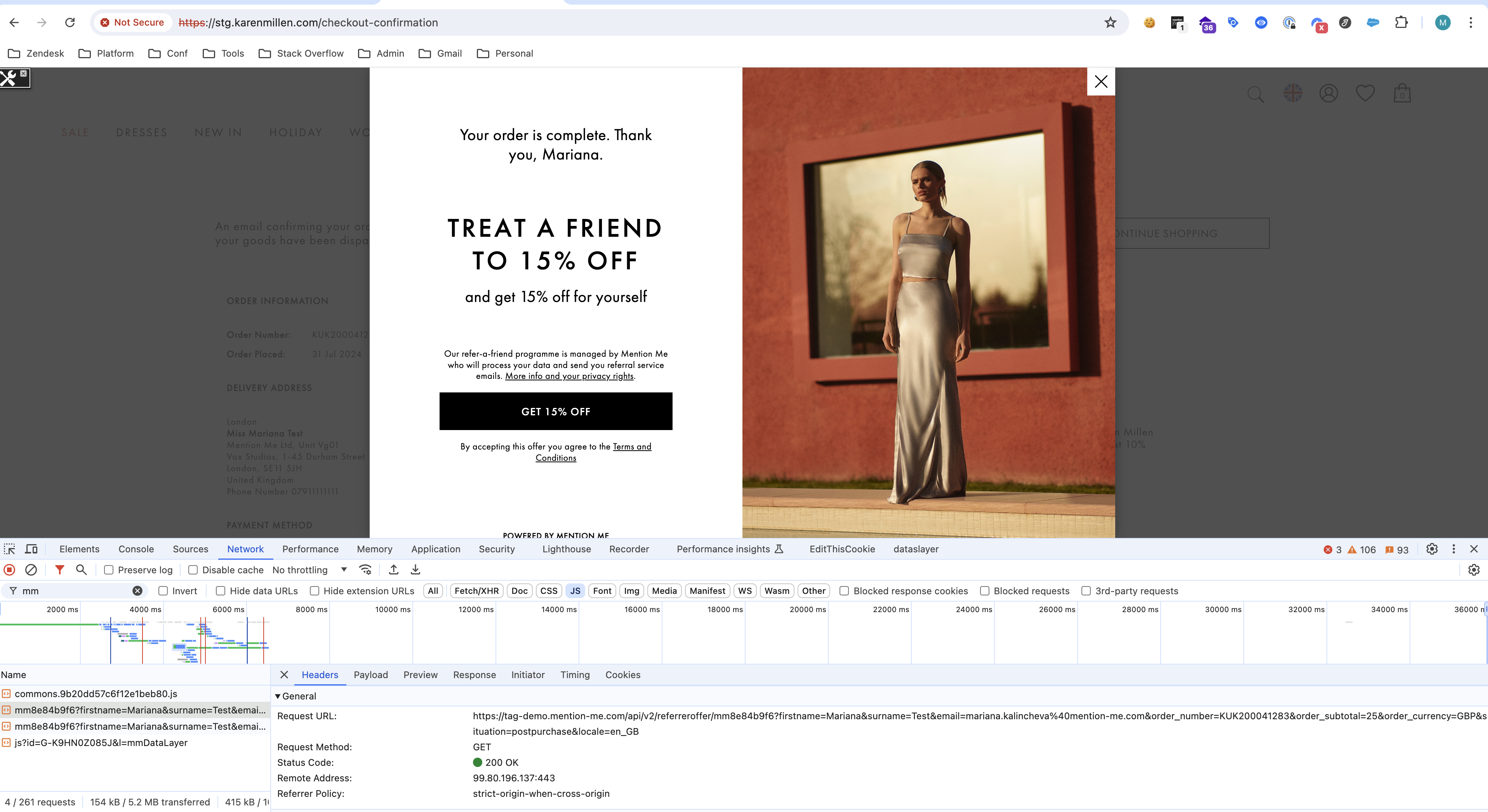
Task: Tick the Invert filter checkbox
Action: pos(163,590)
